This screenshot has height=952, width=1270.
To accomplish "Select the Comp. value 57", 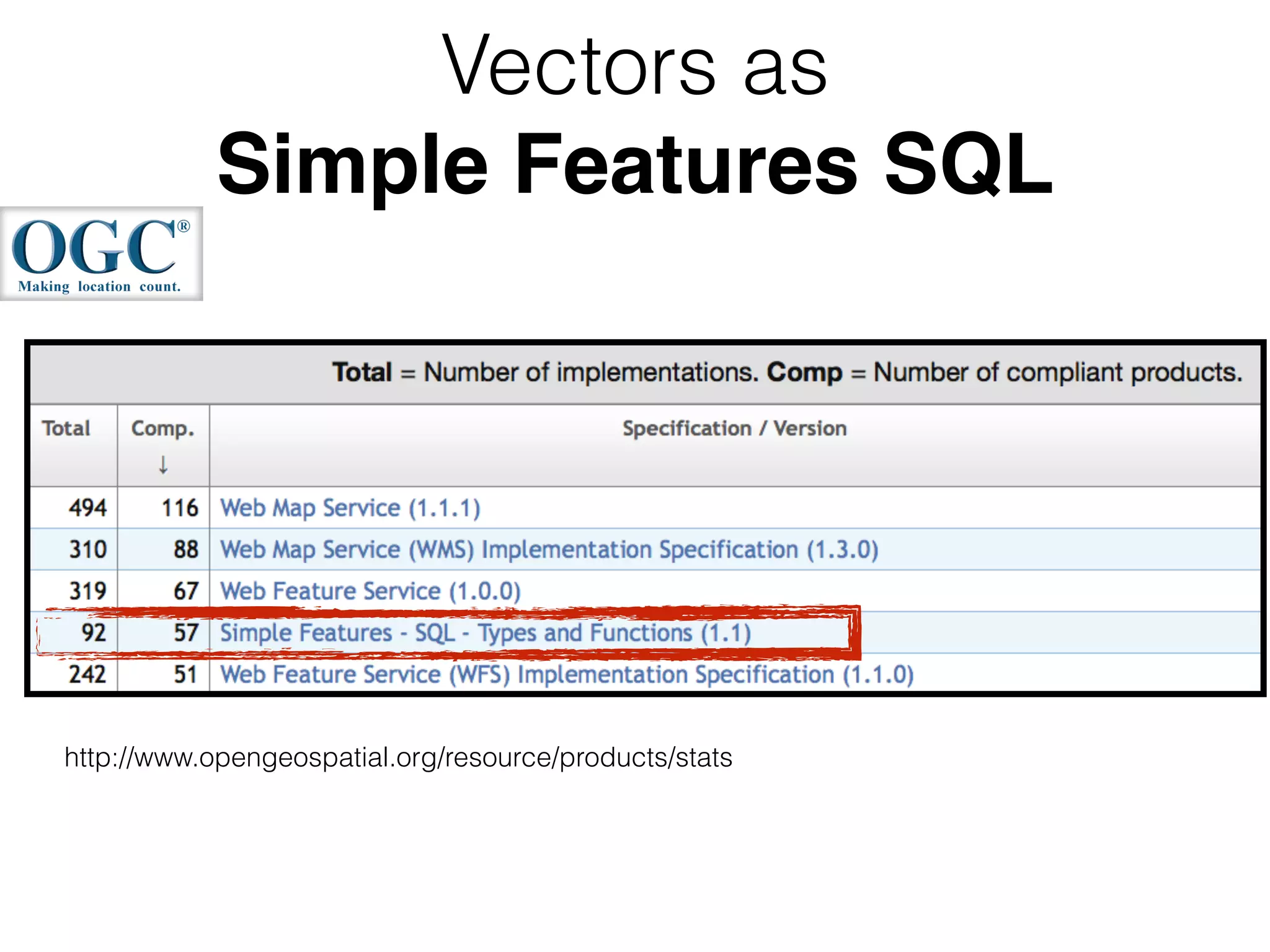I will pyautogui.click(x=186, y=633).
